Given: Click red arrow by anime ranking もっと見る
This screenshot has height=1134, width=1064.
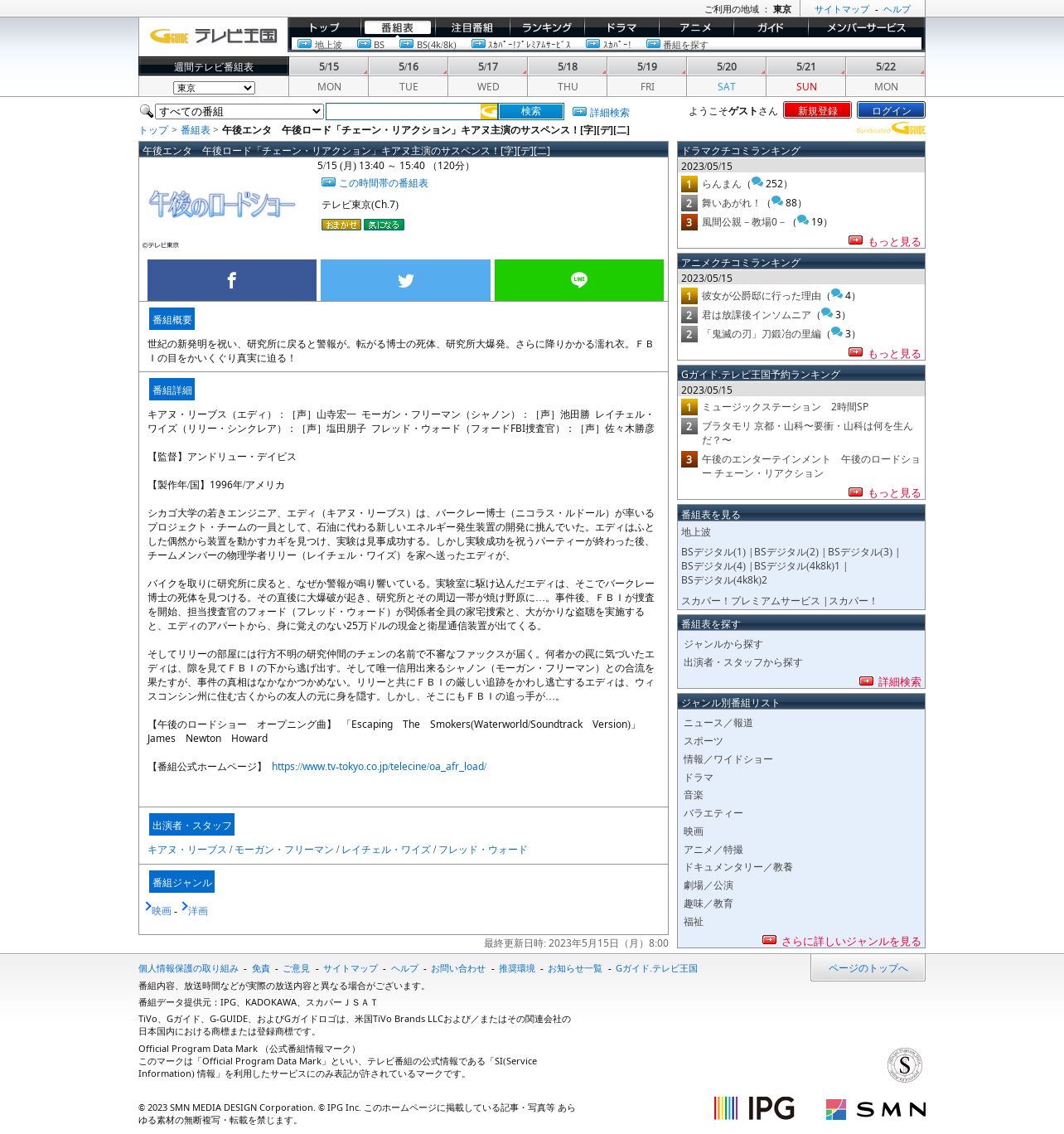Looking at the screenshot, I should tap(855, 352).
